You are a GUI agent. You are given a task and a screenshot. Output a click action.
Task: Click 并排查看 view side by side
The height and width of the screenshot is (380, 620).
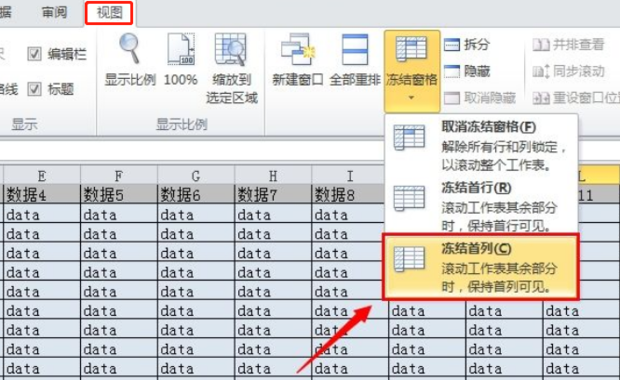click(x=569, y=44)
